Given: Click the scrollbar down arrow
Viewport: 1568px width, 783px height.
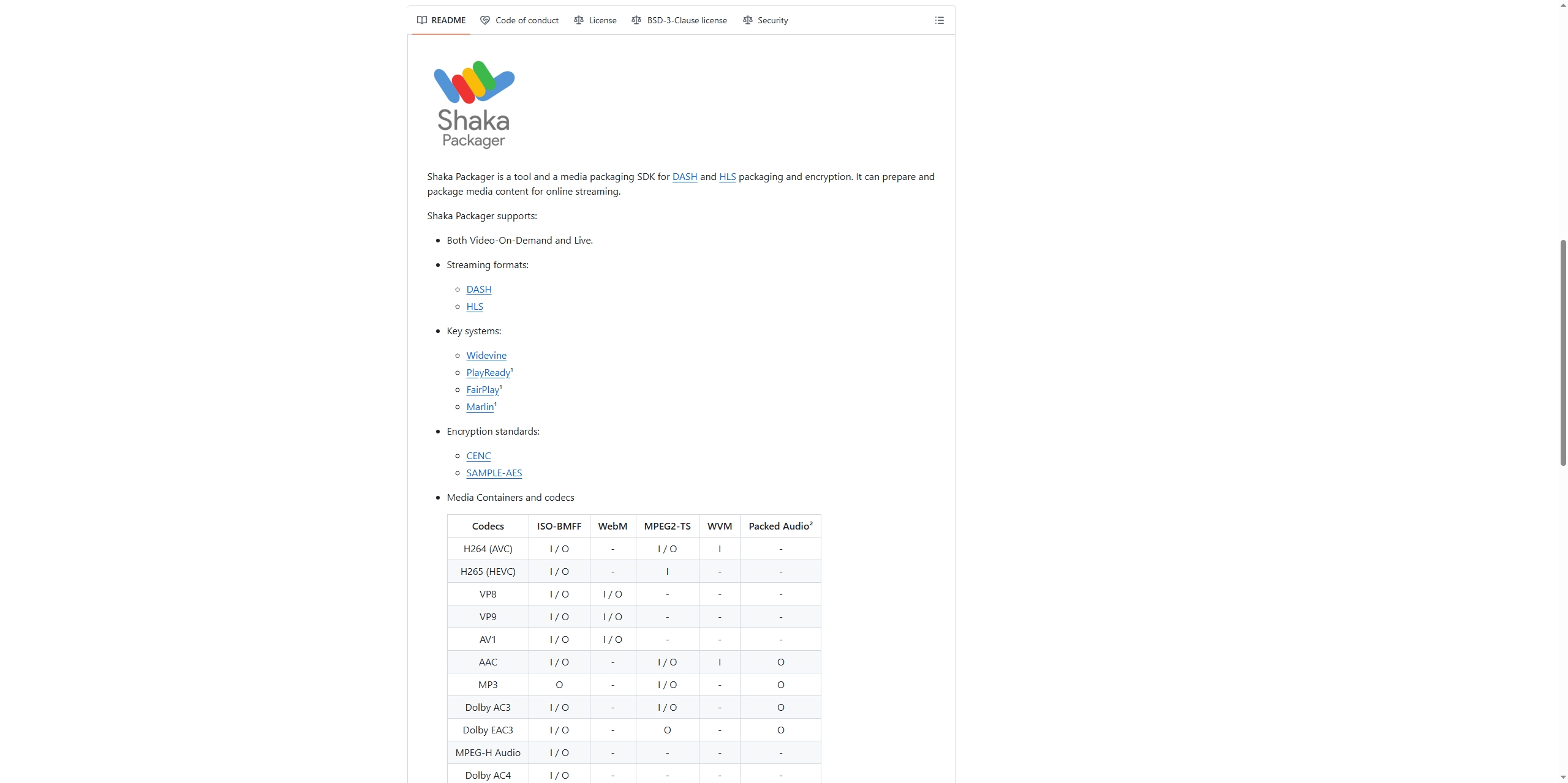Looking at the screenshot, I should click(1562, 777).
